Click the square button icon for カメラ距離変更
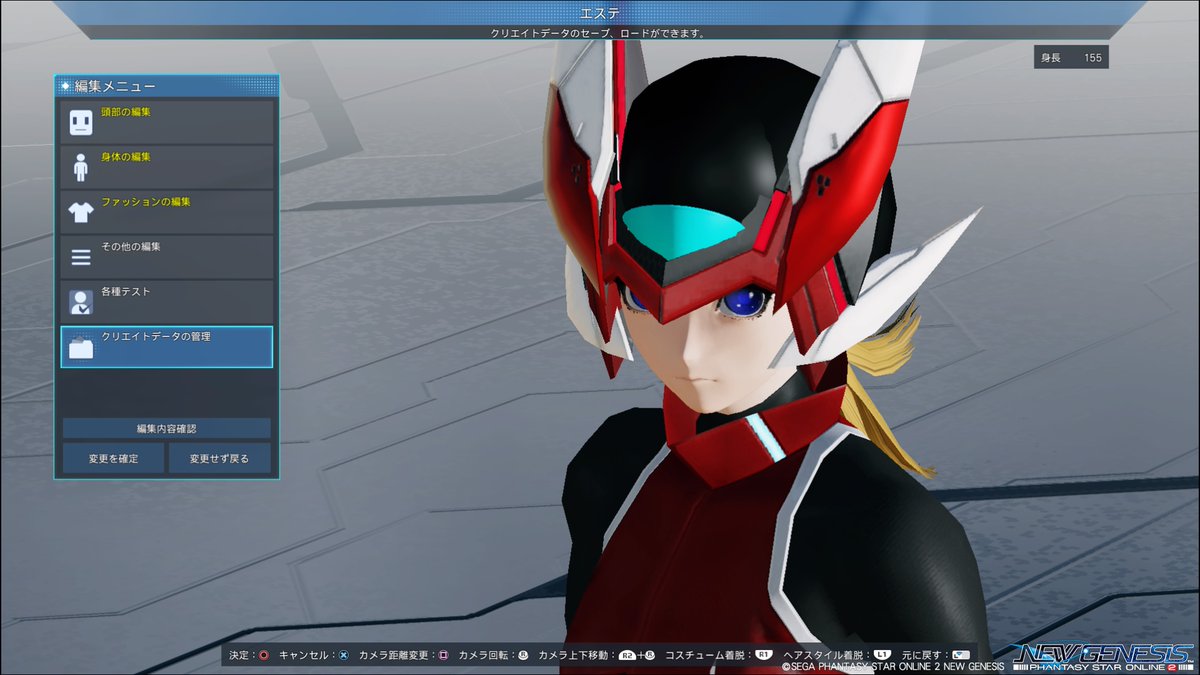Screen dimensions: 1200x675 pos(443,654)
